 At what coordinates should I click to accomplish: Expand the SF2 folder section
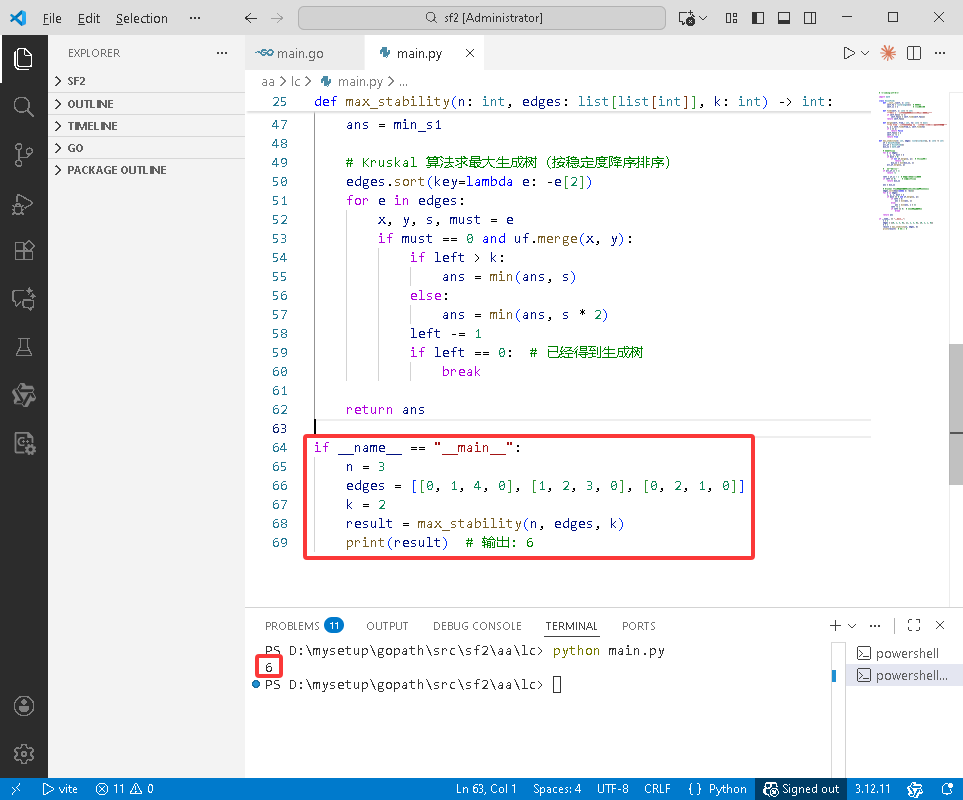146,81
